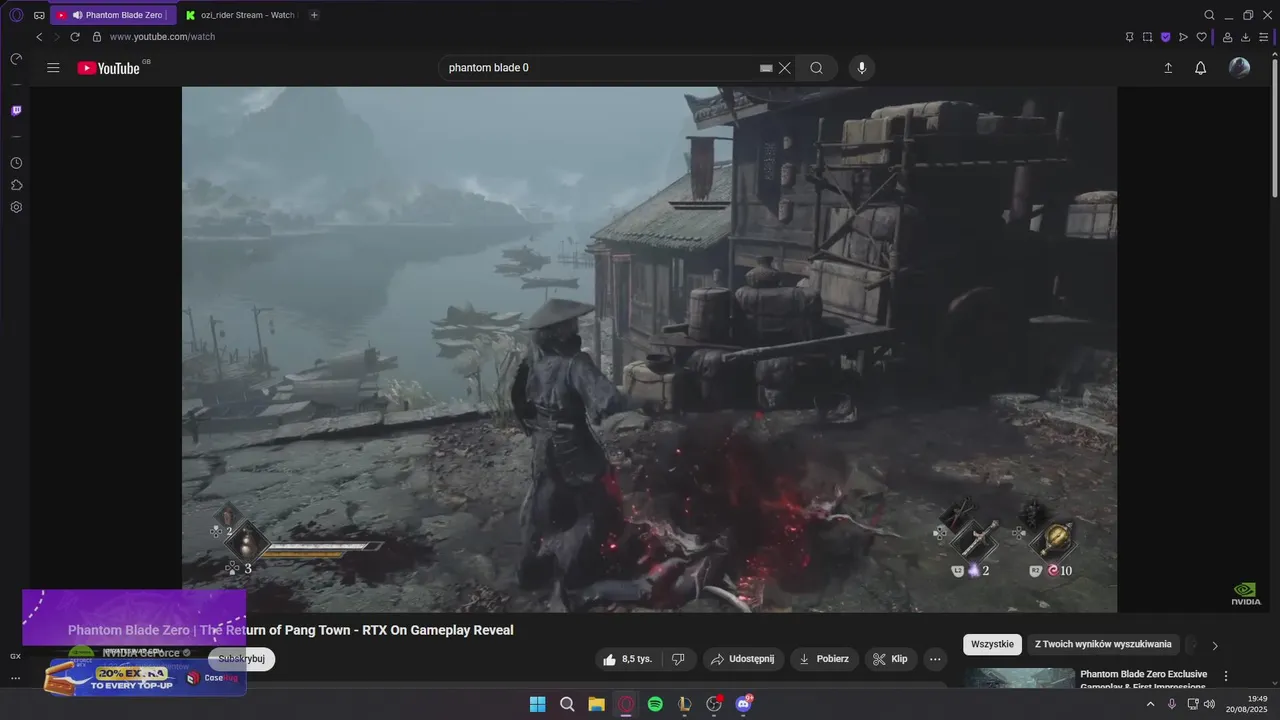The height and width of the screenshot is (720, 1280).
Task: Go forward to the next page
Action: point(56,37)
